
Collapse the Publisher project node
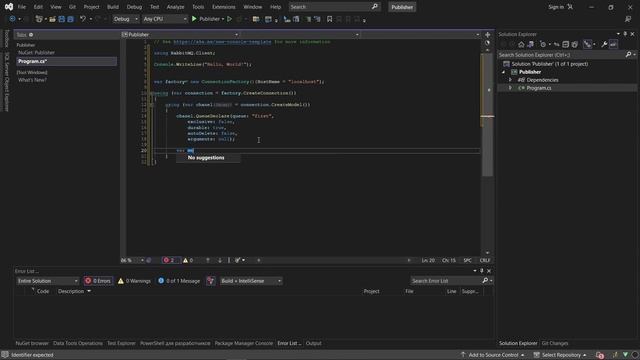503,72
